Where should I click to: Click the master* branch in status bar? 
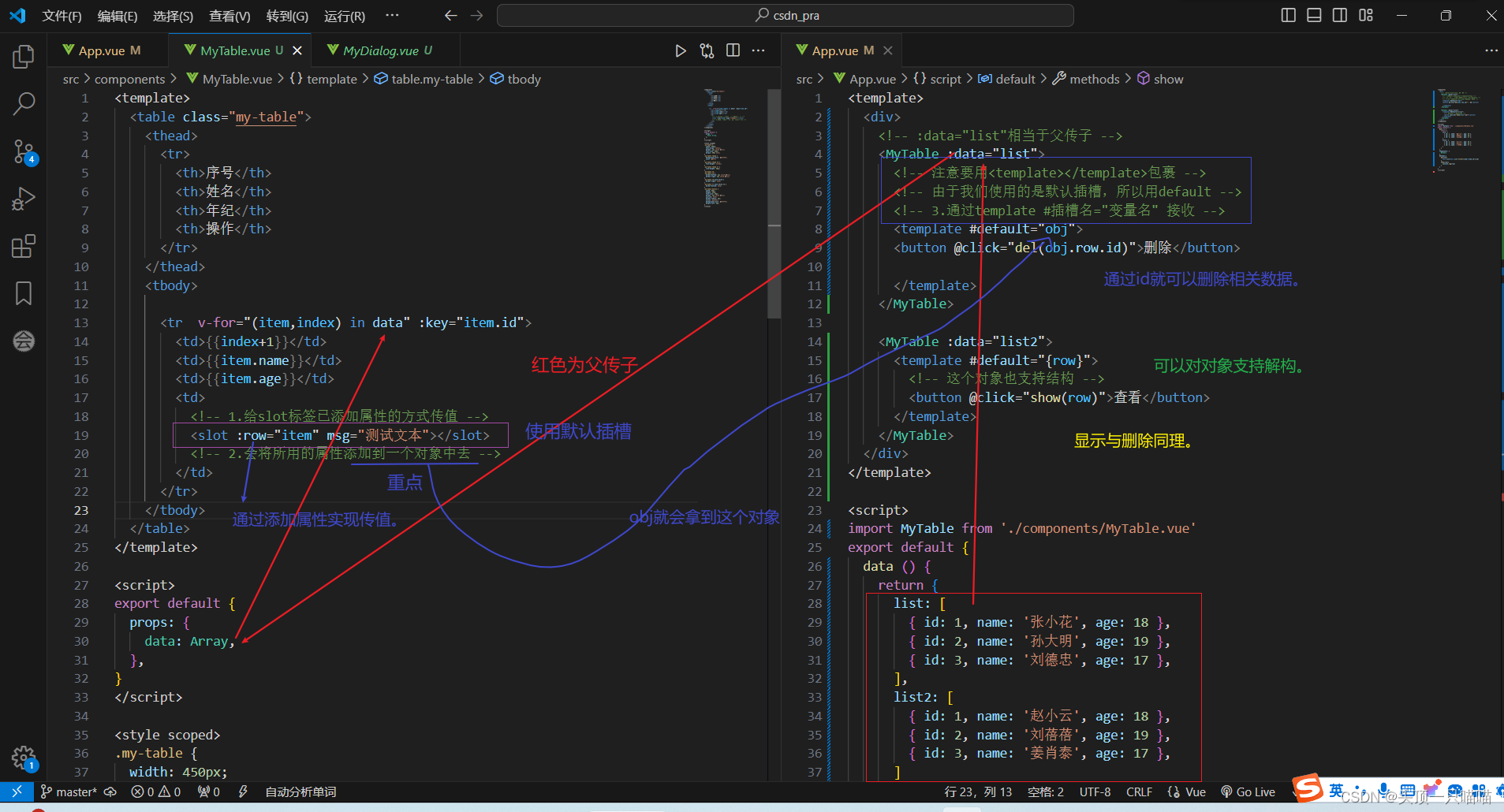[69, 792]
